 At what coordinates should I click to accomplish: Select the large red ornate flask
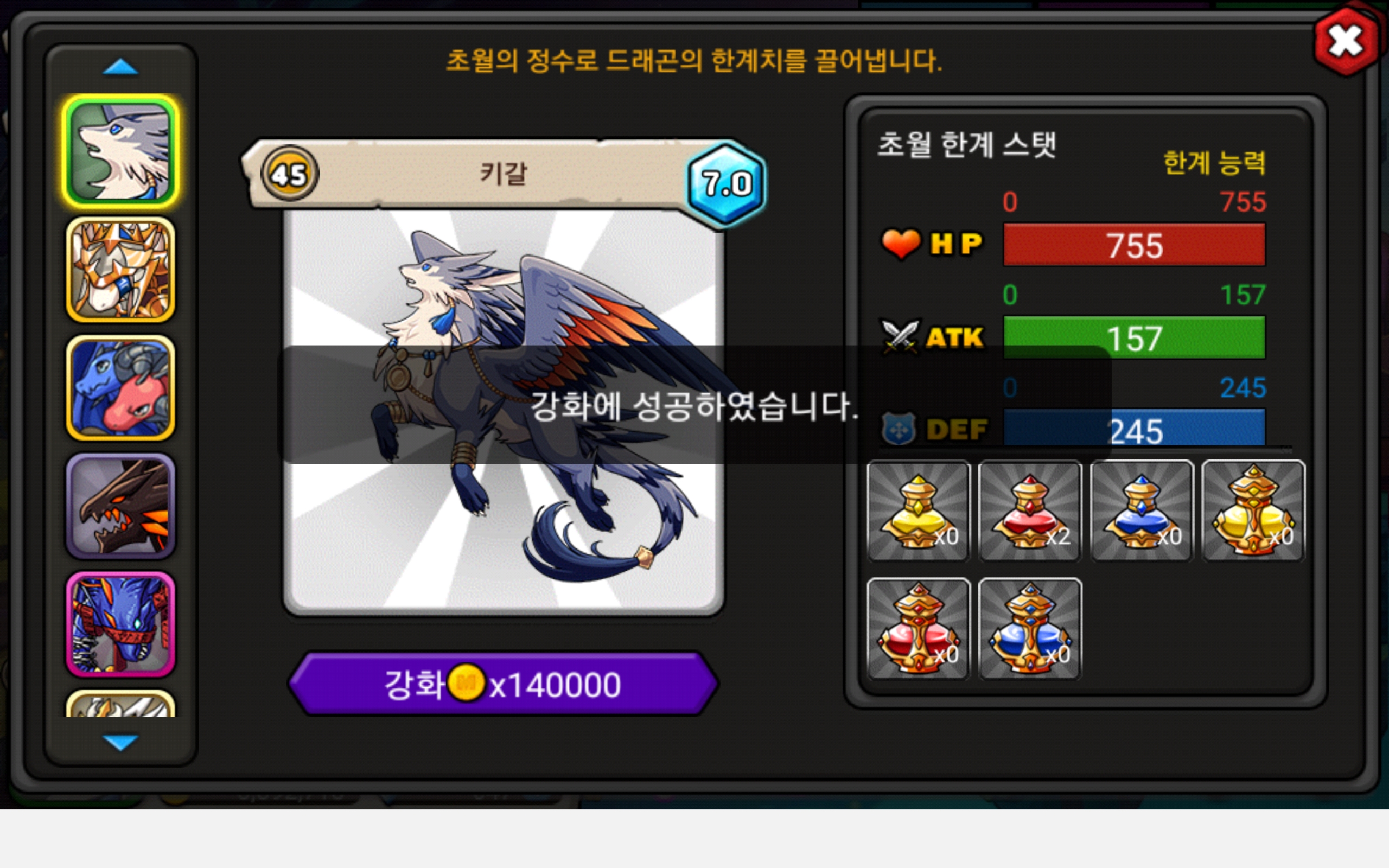click(x=919, y=629)
